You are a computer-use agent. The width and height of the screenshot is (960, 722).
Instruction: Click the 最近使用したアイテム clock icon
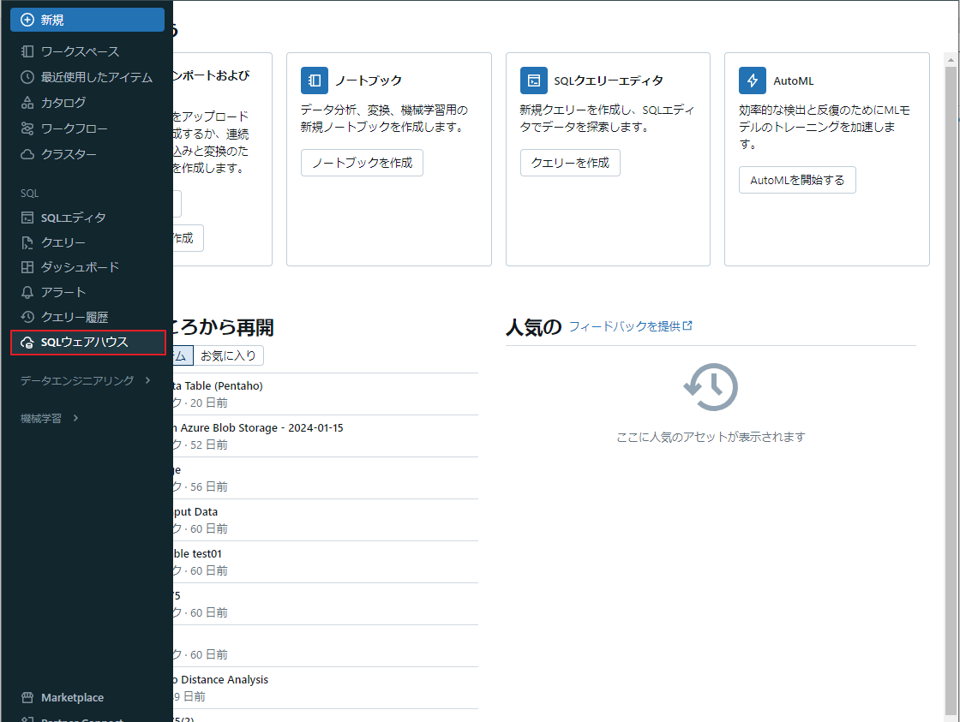click(28, 77)
